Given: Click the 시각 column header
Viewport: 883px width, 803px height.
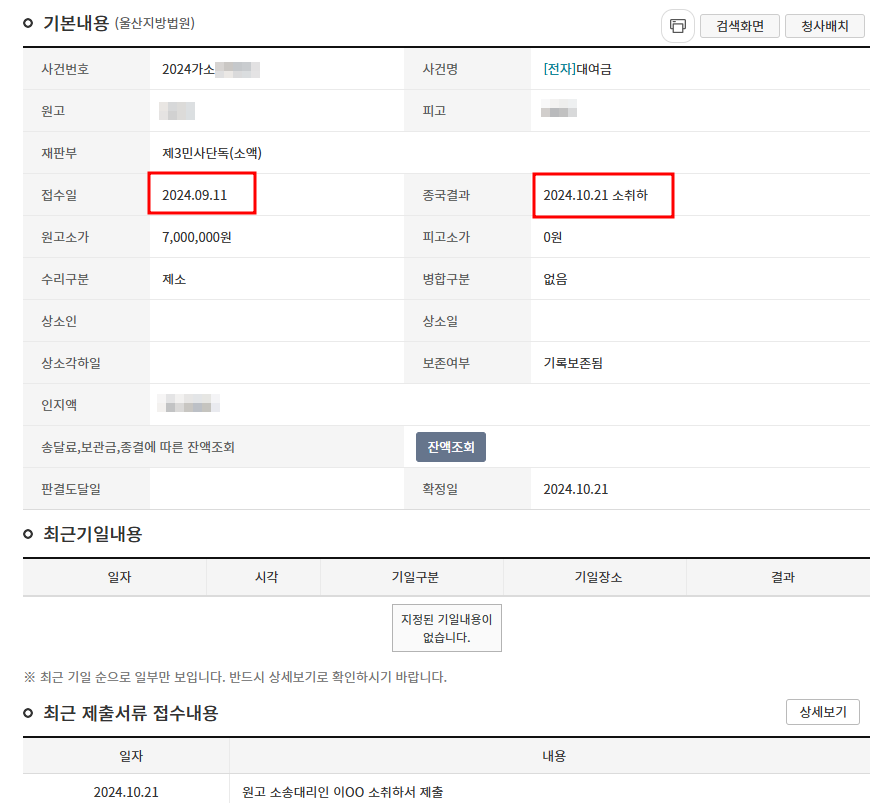Looking at the screenshot, I should tap(266, 577).
